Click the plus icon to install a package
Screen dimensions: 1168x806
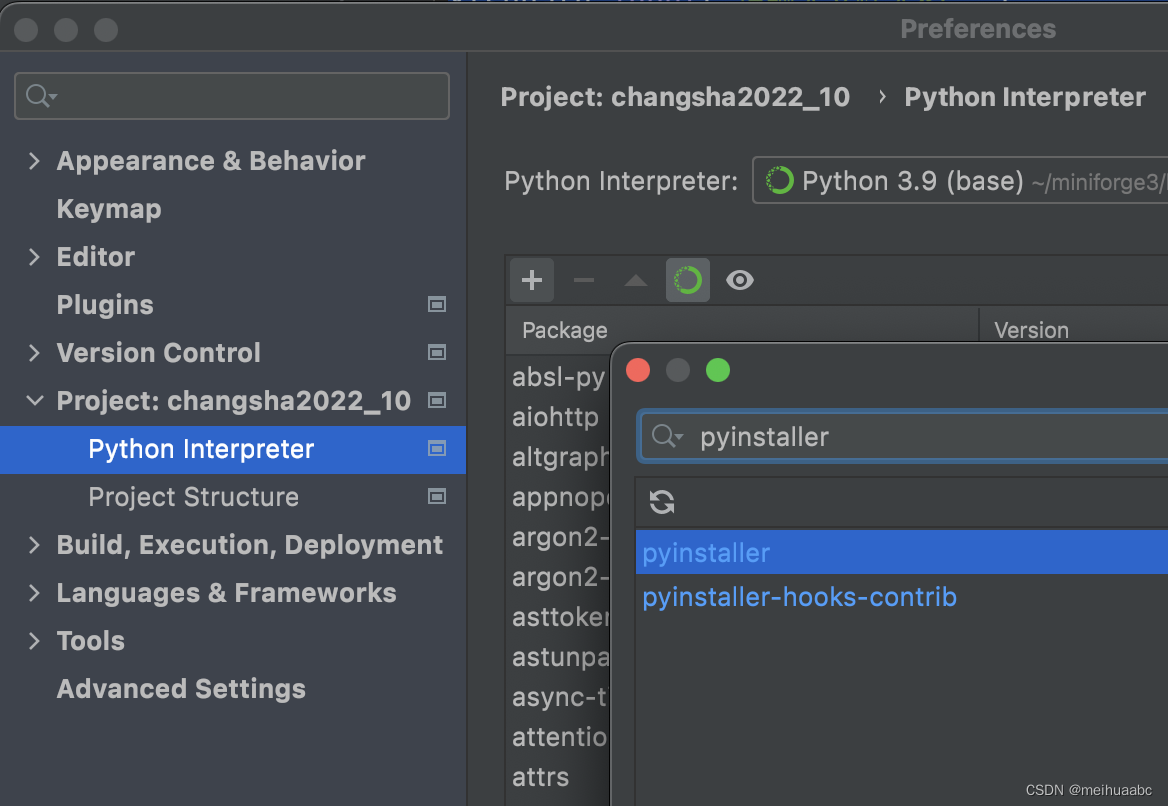531,280
